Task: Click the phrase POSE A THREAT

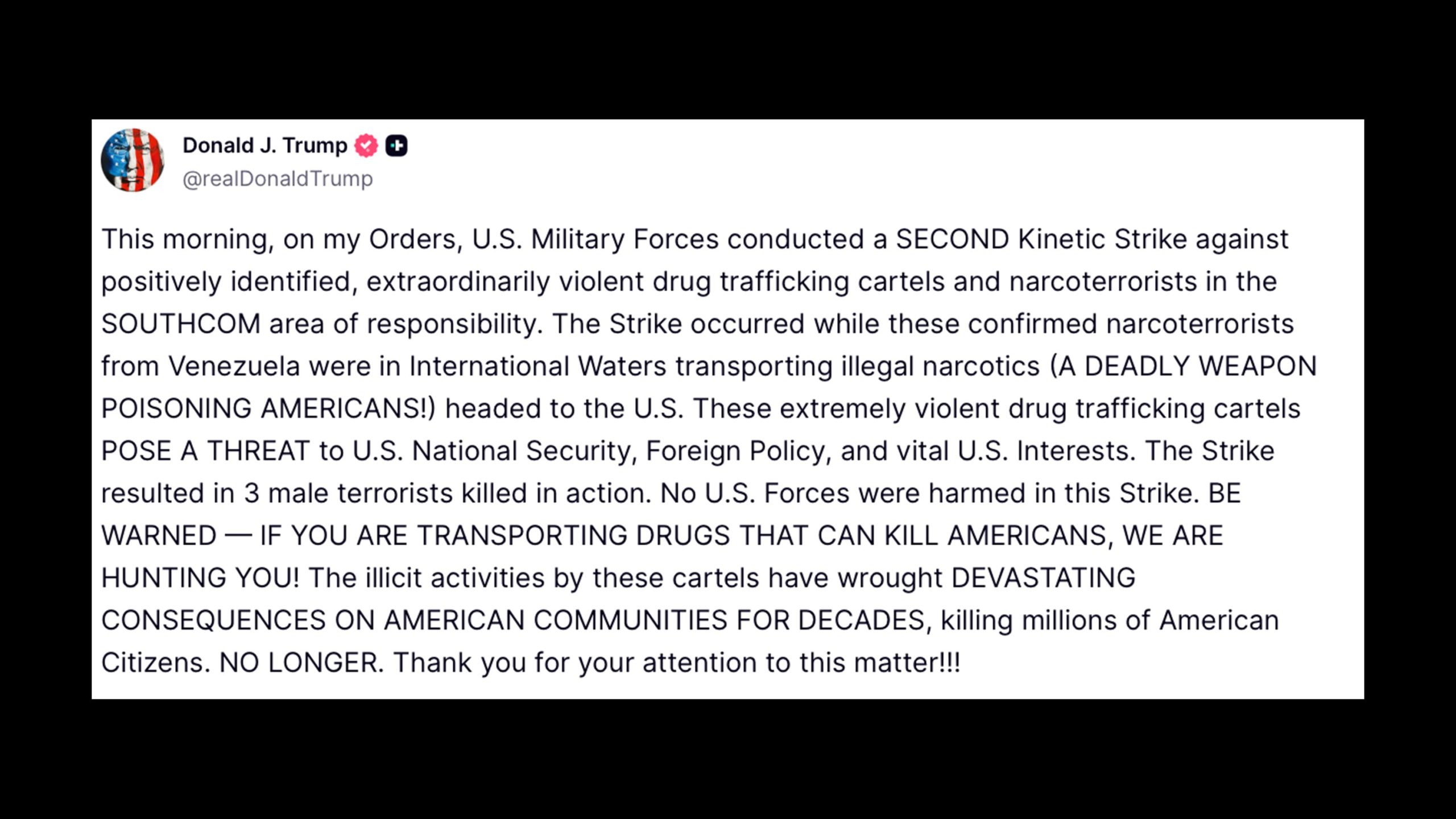Action: pyautogui.click(x=205, y=451)
